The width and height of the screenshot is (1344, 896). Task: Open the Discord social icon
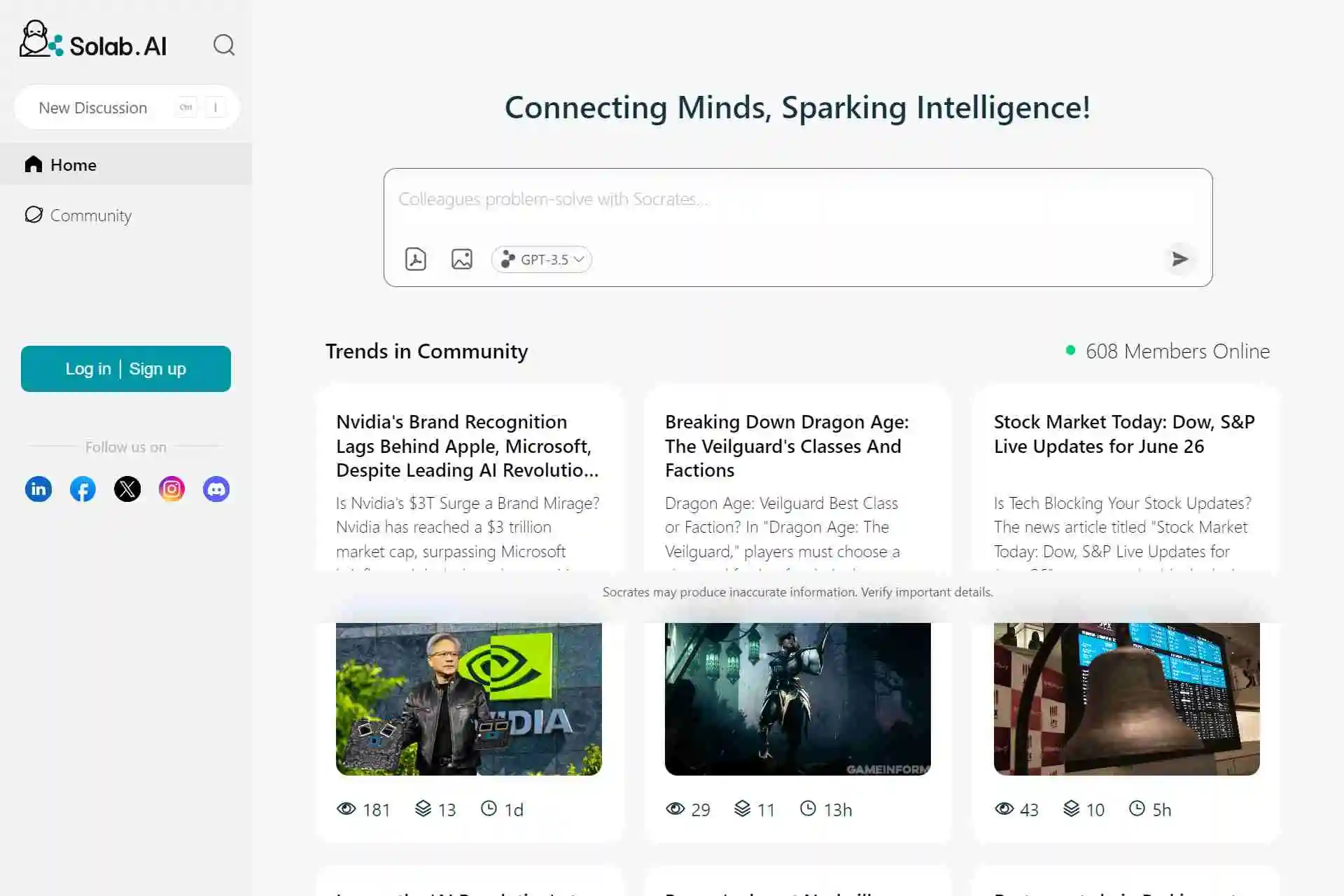click(216, 489)
